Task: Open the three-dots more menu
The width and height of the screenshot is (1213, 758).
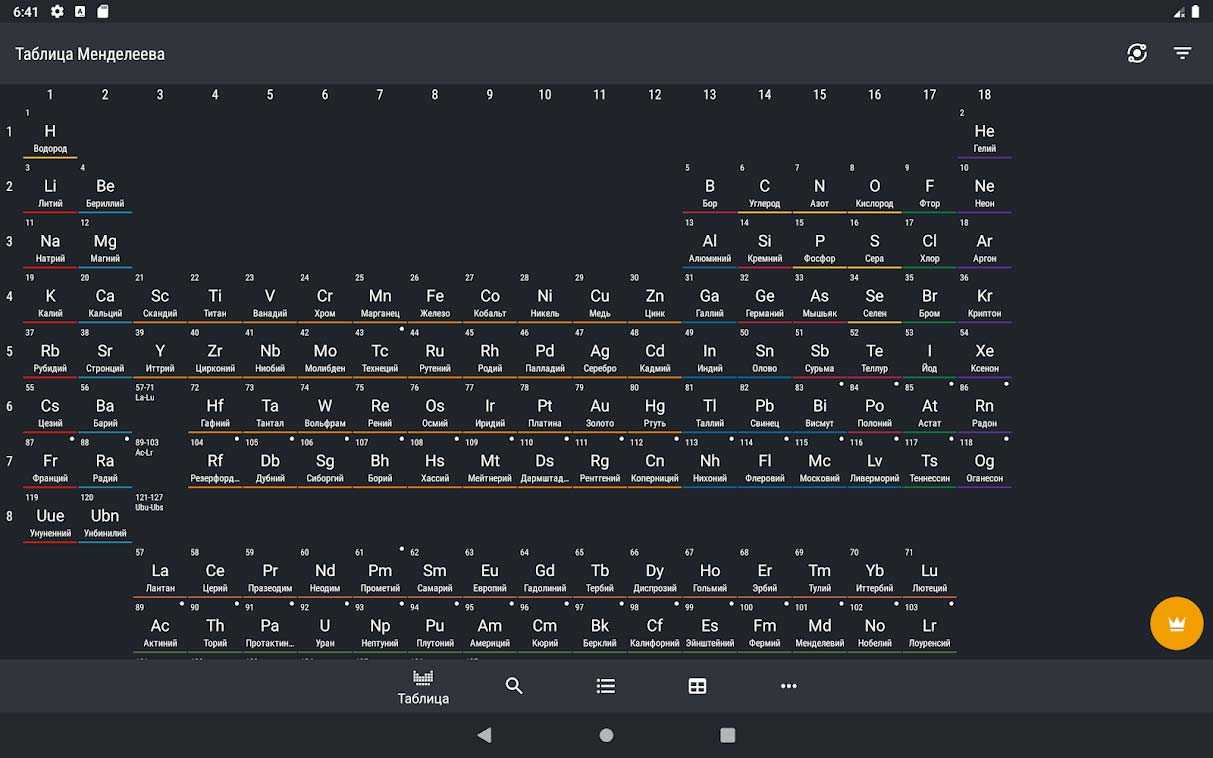Action: click(x=788, y=686)
